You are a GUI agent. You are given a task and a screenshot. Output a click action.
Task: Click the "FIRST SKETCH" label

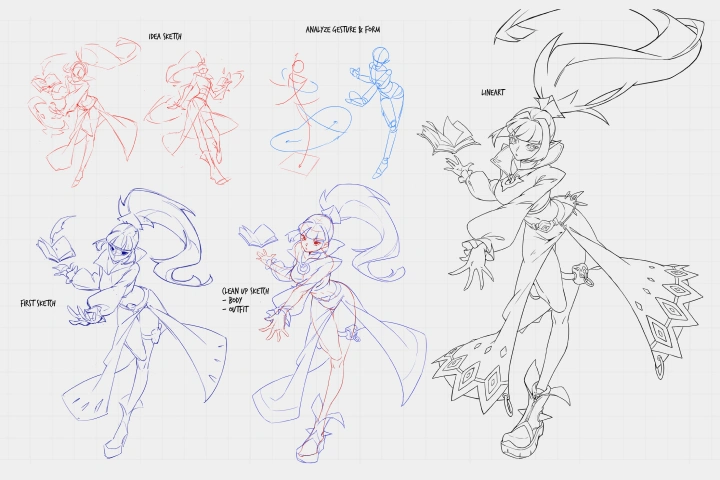tap(38, 304)
